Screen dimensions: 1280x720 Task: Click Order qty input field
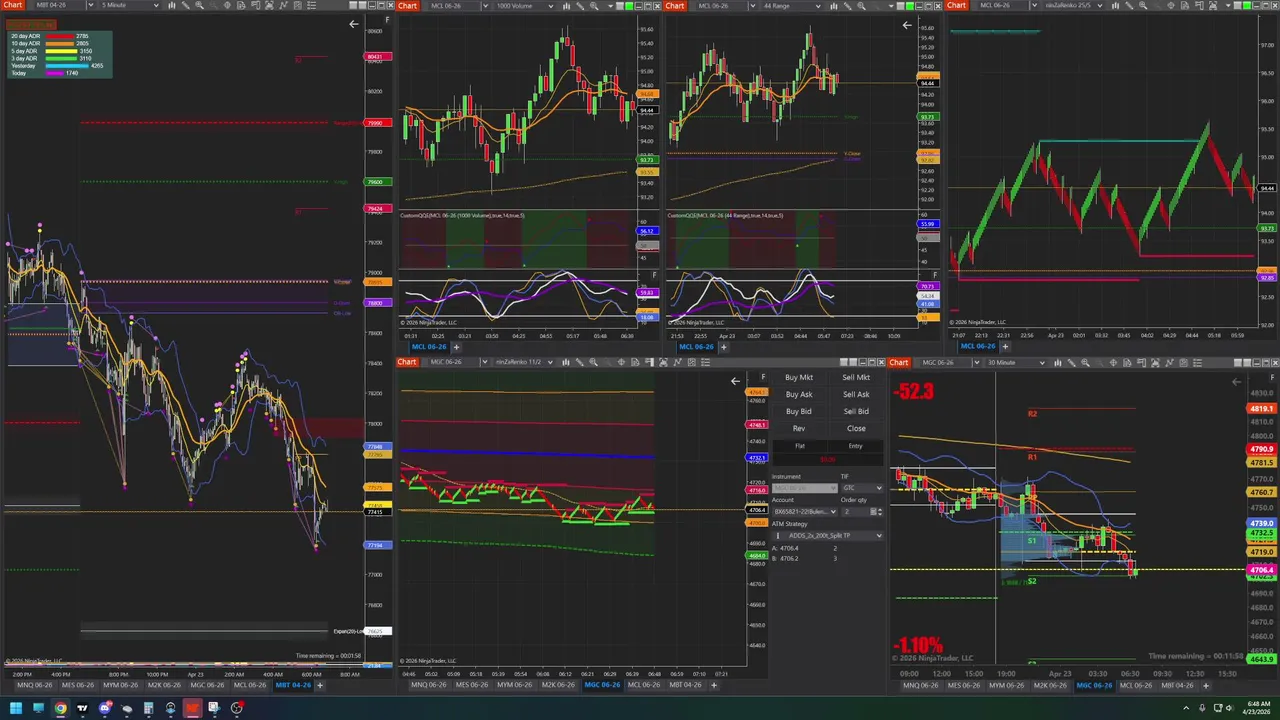[855, 511]
